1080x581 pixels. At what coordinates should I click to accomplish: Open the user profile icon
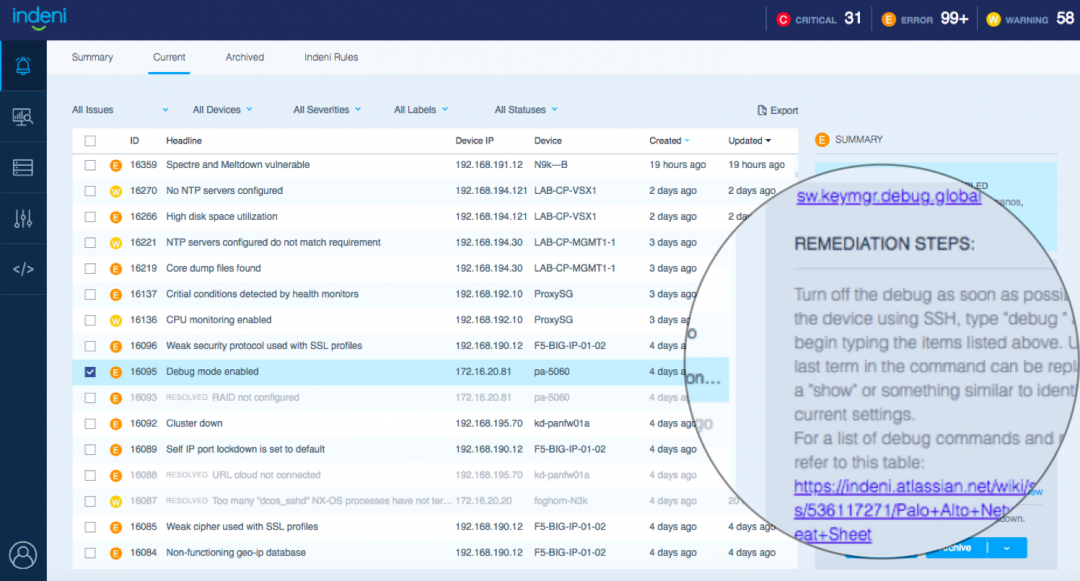click(22, 555)
